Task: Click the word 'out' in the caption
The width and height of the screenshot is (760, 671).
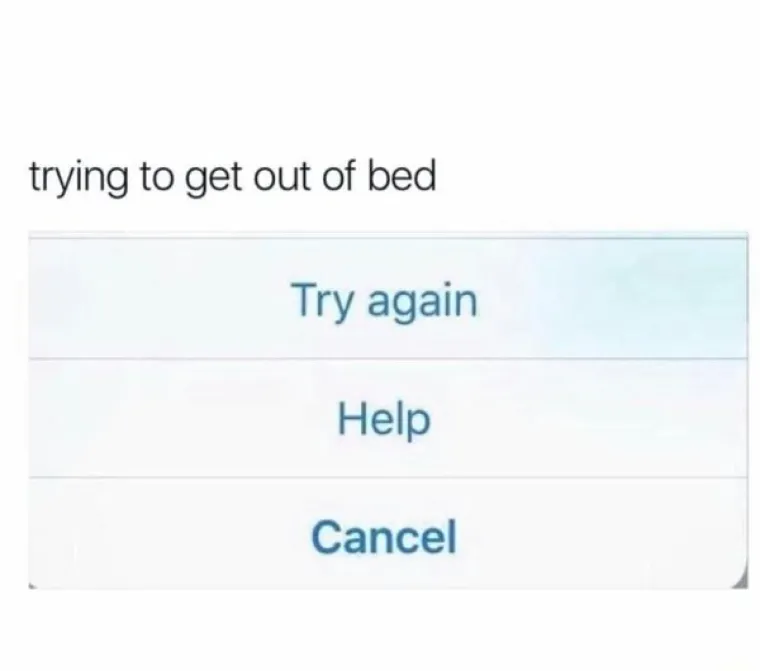Action: pyautogui.click(x=281, y=177)
